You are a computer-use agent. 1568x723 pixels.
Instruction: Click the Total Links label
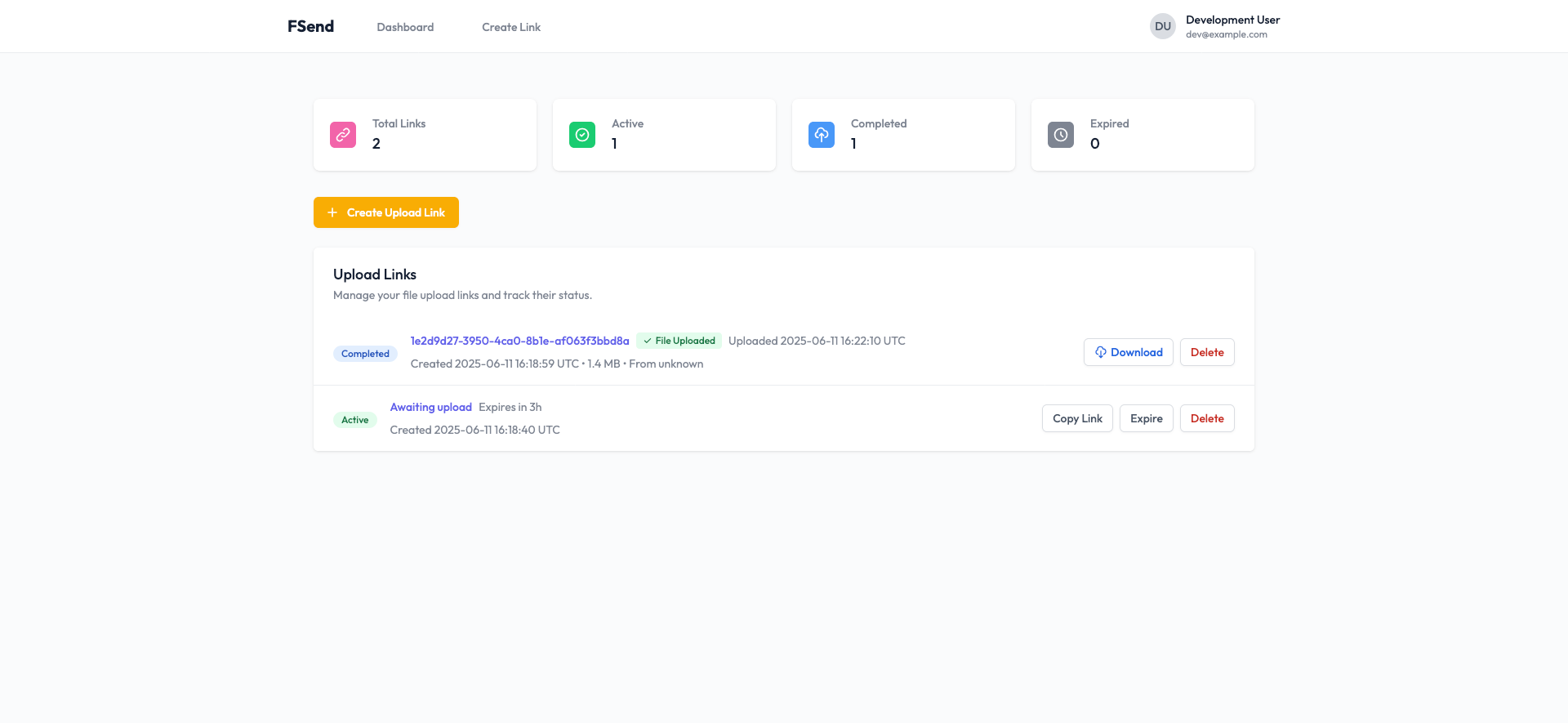point(399,123)
